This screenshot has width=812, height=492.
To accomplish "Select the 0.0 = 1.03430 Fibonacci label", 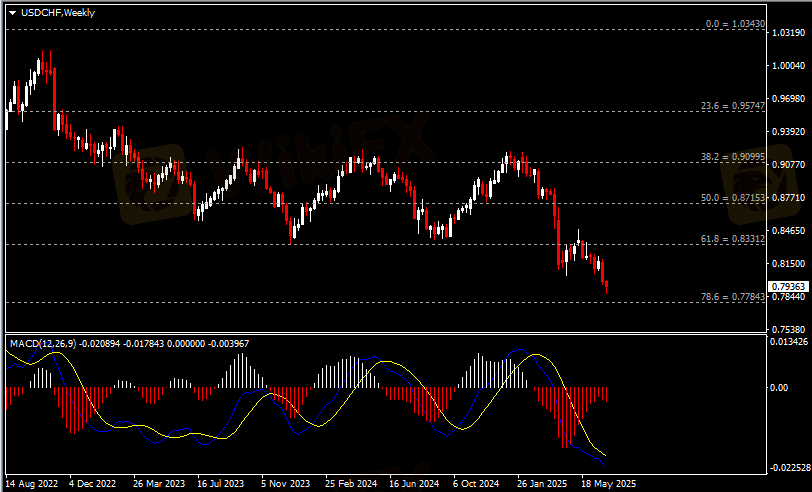I will coord(735,24).
